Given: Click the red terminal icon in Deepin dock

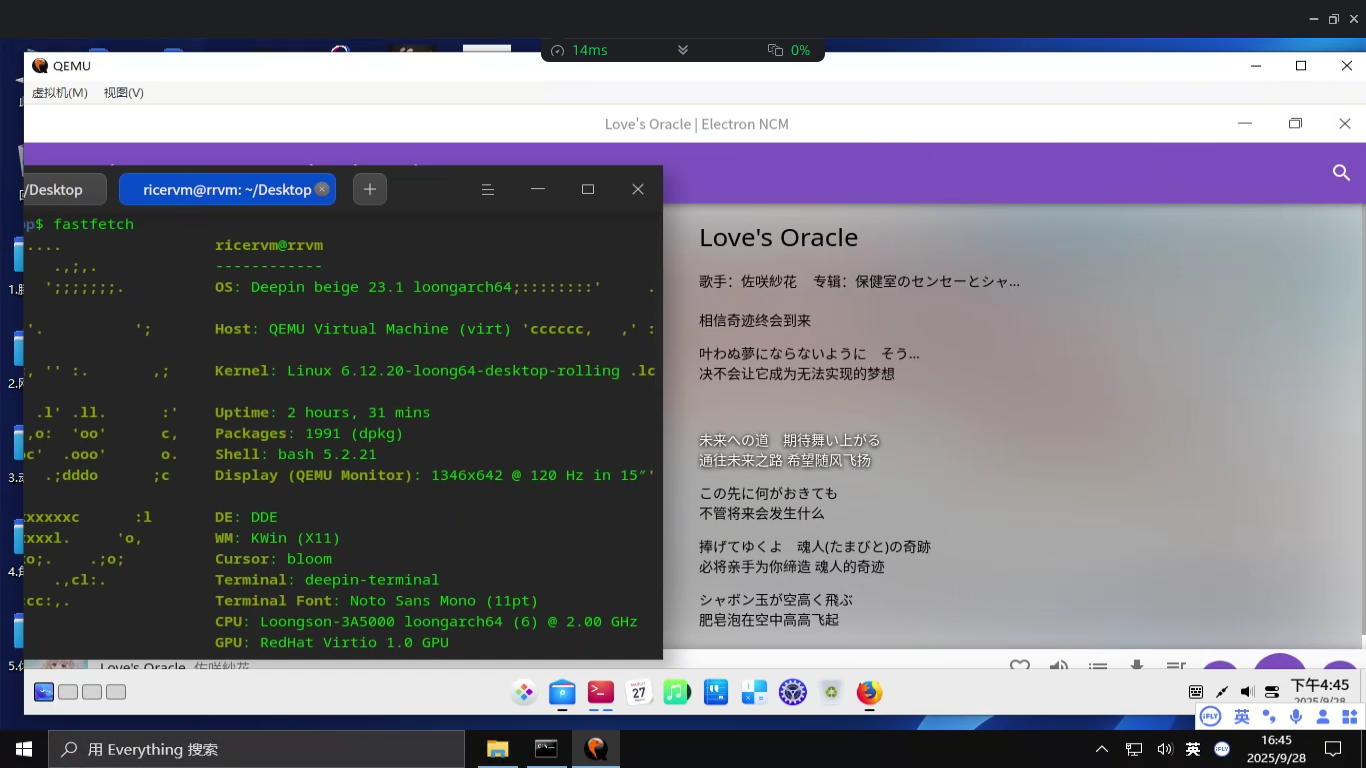Looking at the screenshot, I should point(601,692).
